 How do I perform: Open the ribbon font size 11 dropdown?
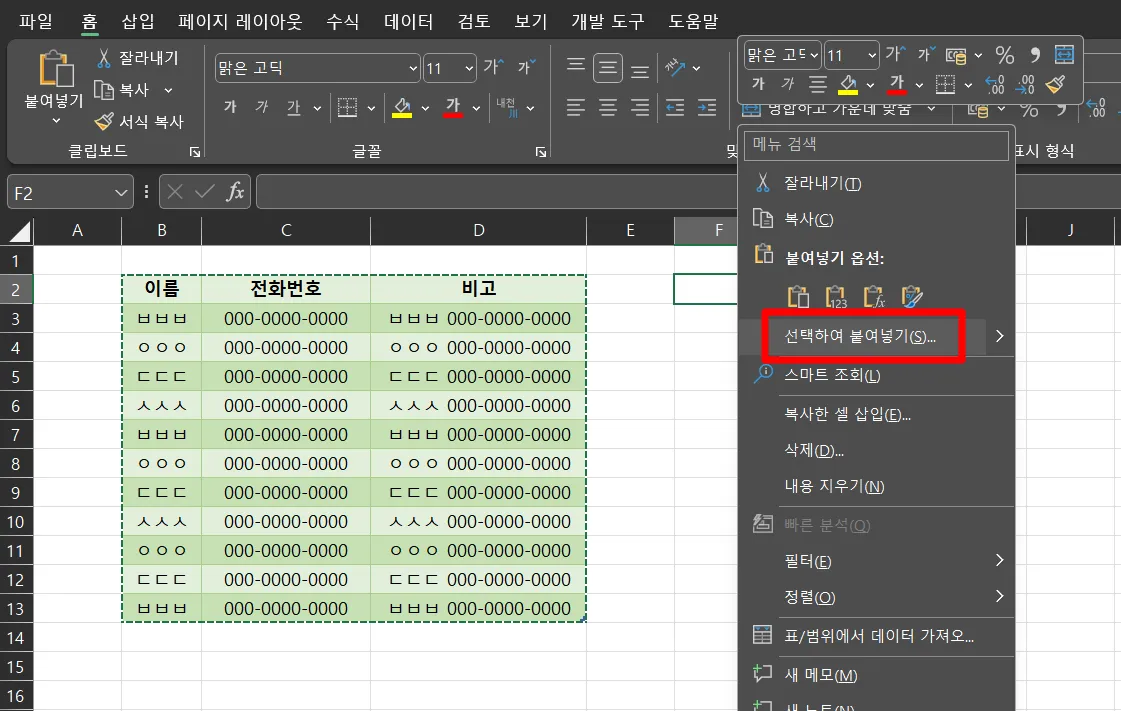point(469,69)
